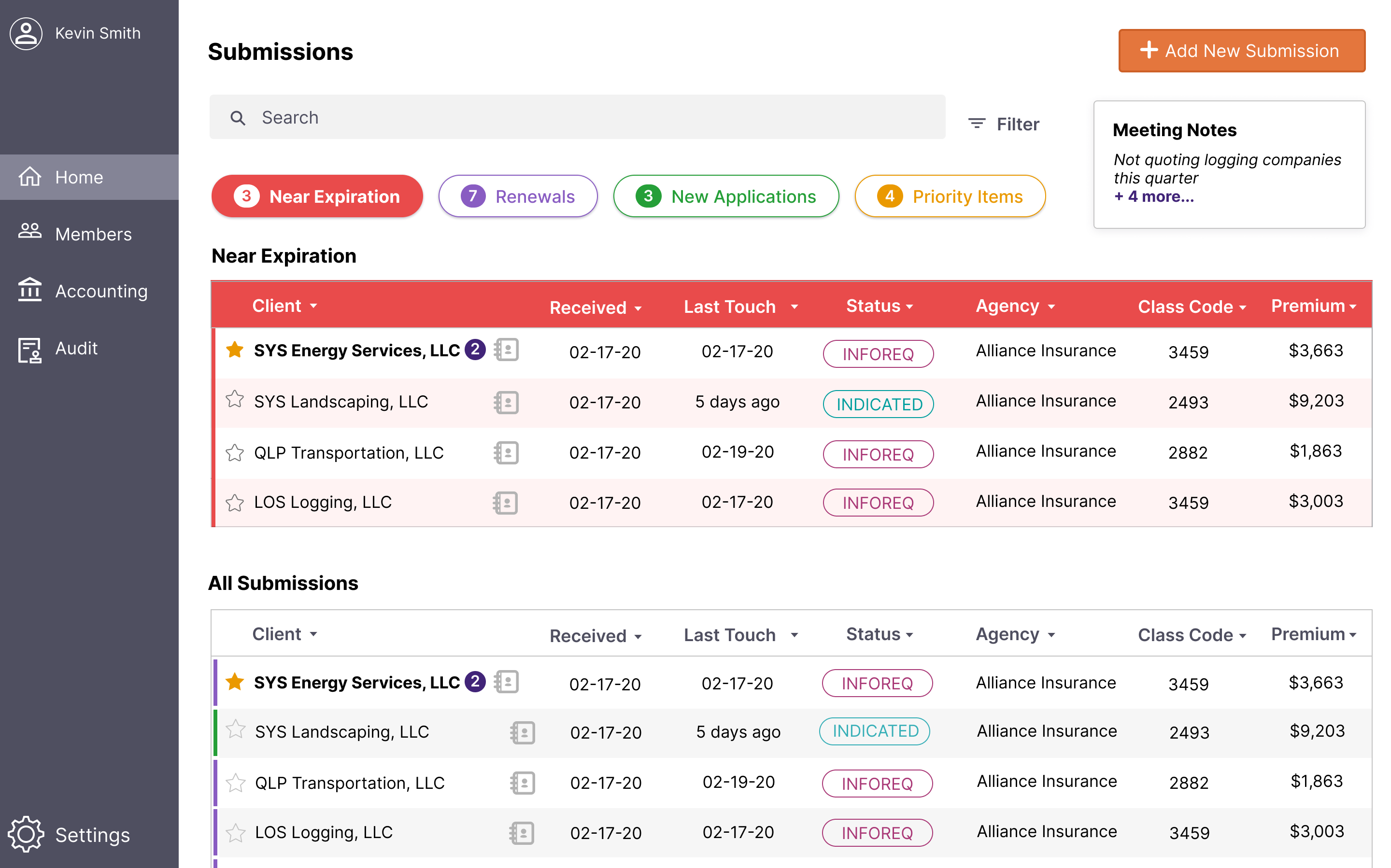Open Accounting bank icon in sidebar
1391x868 pixels.
pos(30,289)
